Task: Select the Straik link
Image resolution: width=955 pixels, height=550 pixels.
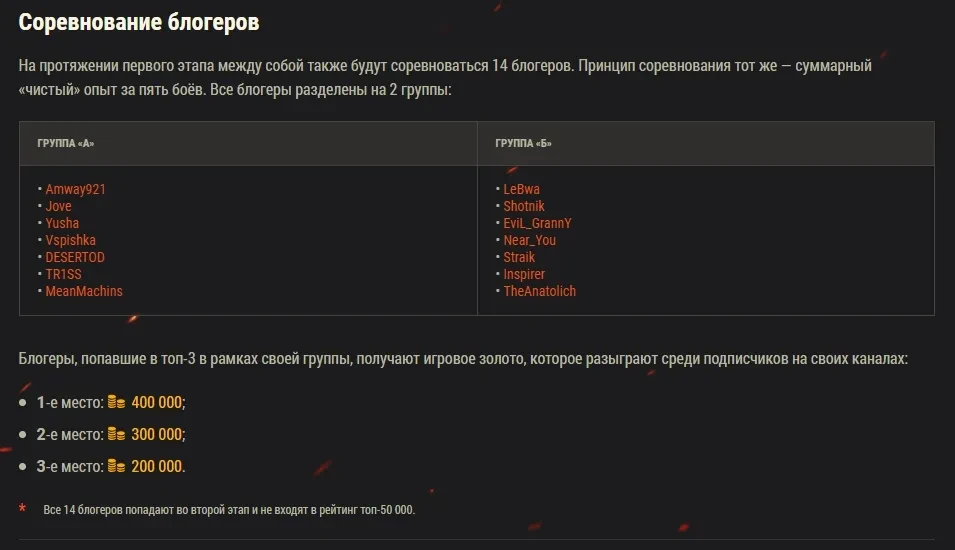Action: [519, 257]
